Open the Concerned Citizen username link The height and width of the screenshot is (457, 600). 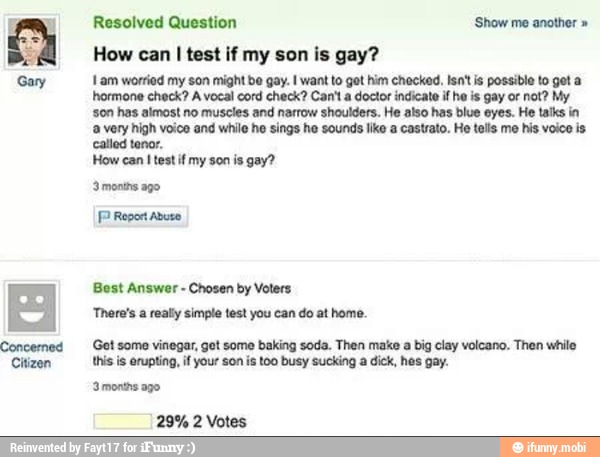(x=37, y=355)
